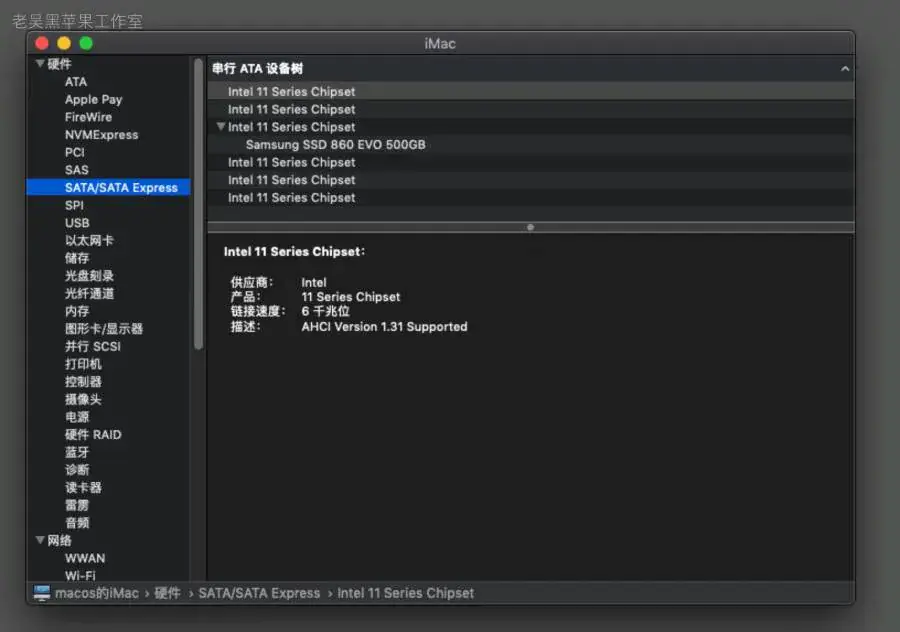Image resolution: width=900 pixels, height=632 pixels.
Task: Select 光盘刻录 in the sidebar
Action: tap(89, 276)
